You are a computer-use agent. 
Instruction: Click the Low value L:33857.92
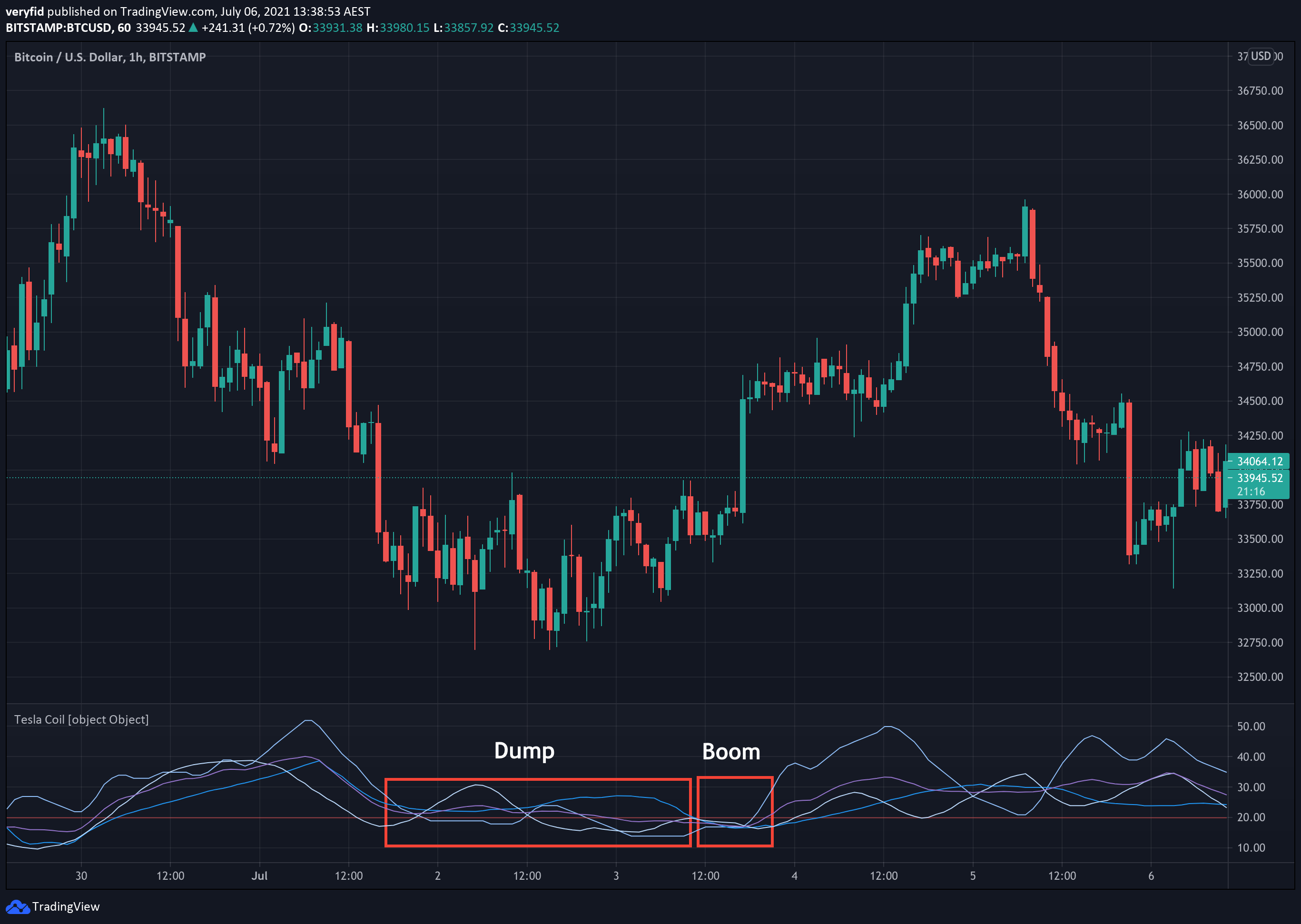tap(463, 28)
